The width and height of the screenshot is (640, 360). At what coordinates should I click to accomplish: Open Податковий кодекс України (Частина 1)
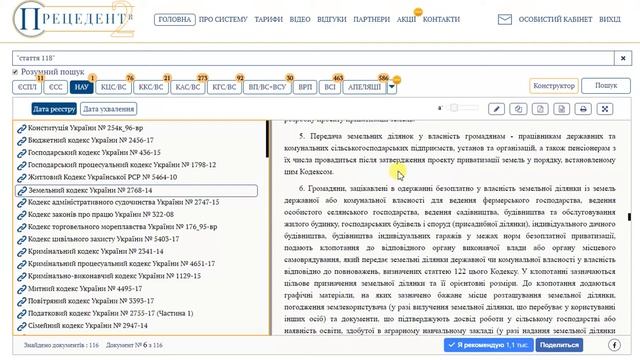[x=111, y=313]
